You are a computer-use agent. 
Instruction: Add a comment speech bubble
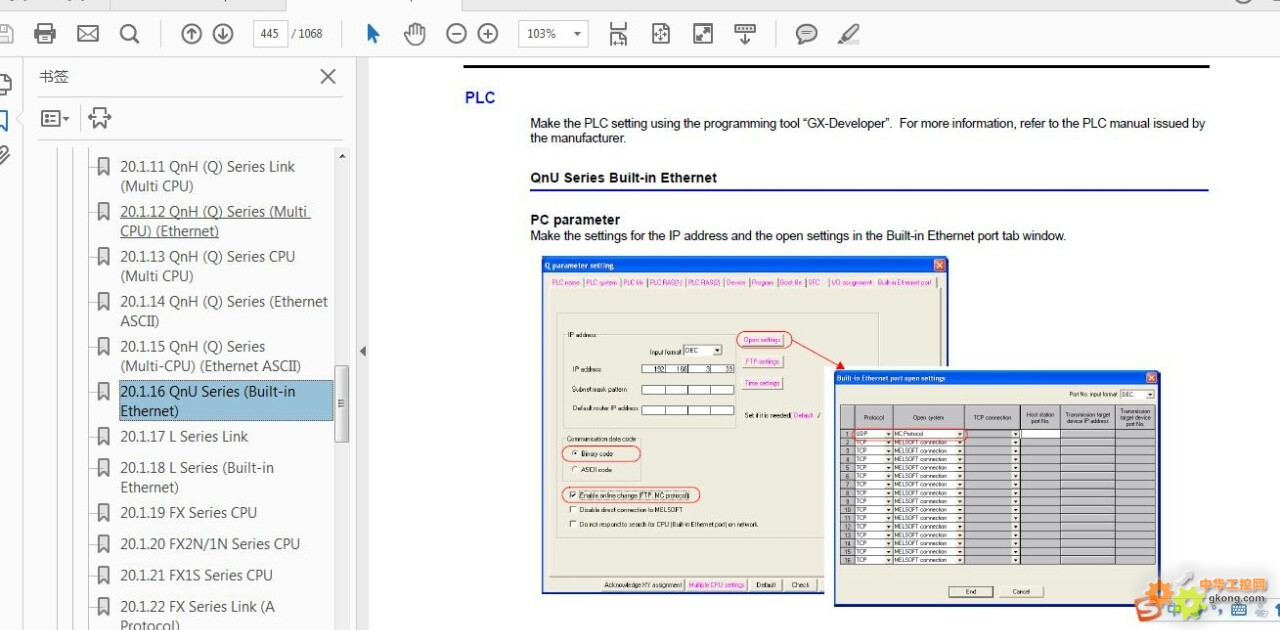(806, 34)
